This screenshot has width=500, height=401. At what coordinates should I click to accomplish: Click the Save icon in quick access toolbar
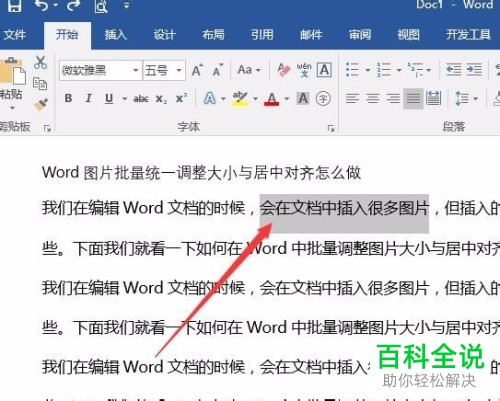(x=14, y=5)
